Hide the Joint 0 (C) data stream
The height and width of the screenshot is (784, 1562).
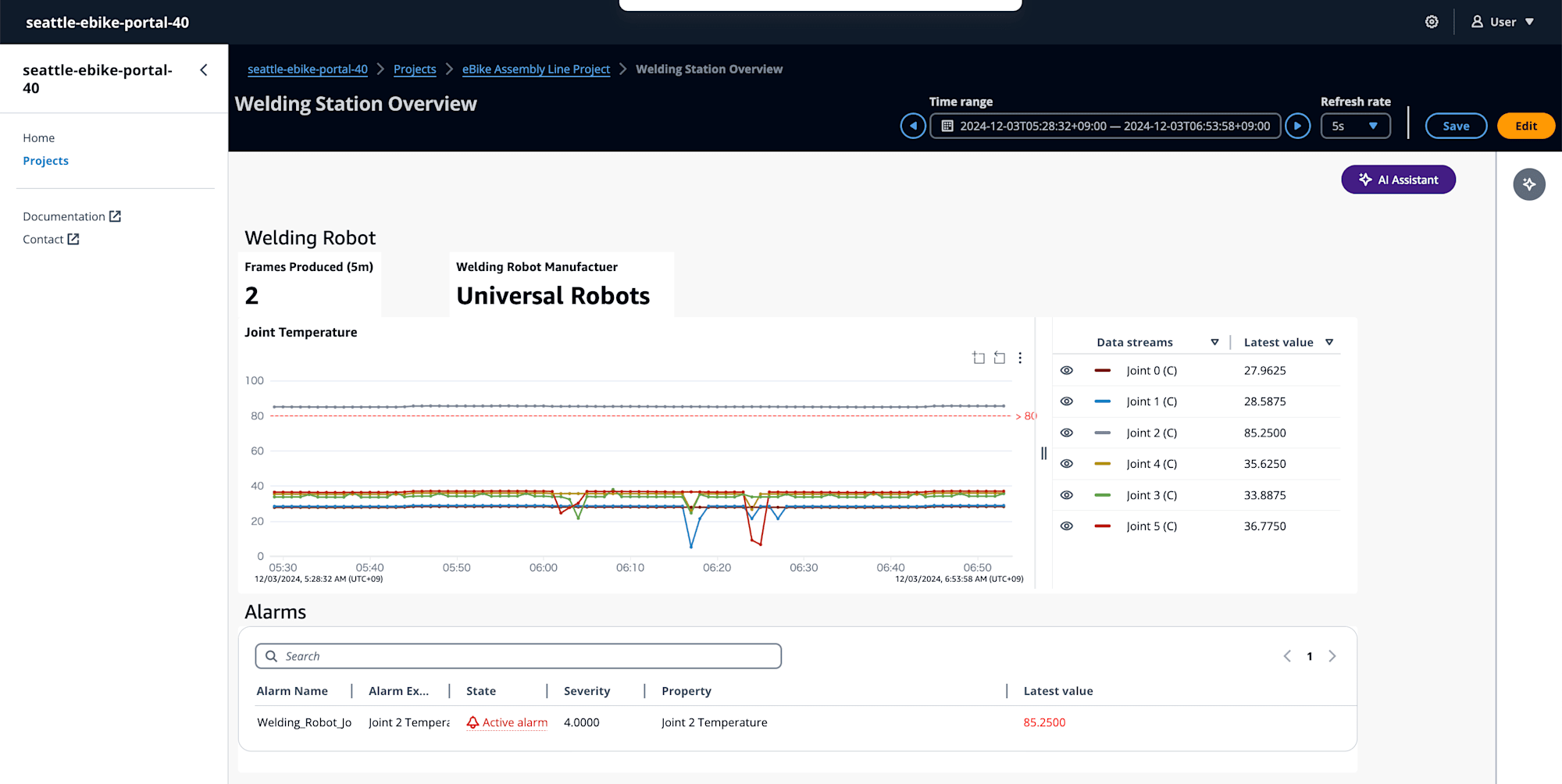[1067, 370]
